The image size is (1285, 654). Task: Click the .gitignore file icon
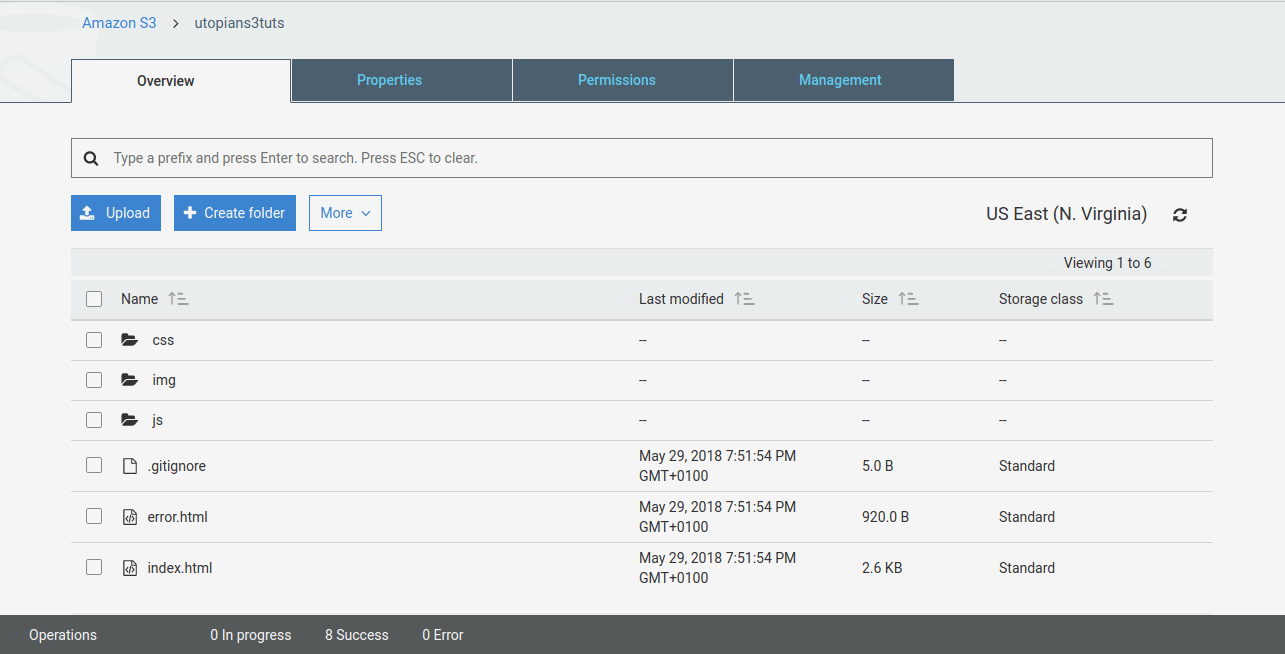(129, 466)
